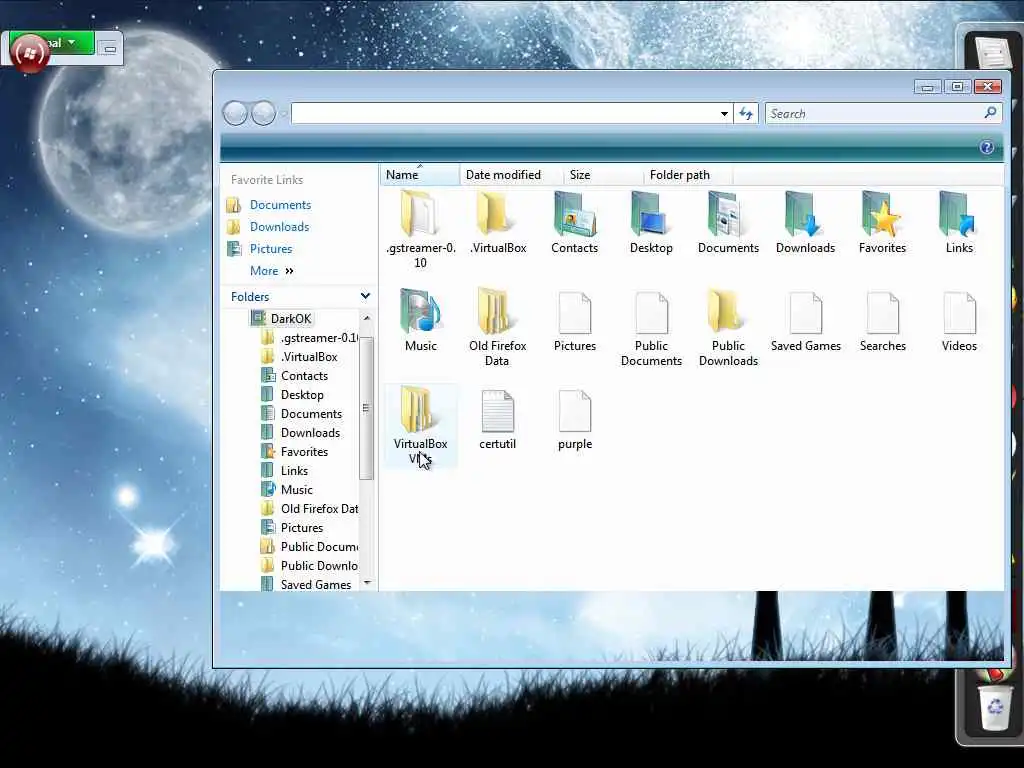Open Pictures in Favorite Links
The height and width of the screenshot is (768, 1024).
click(270, 249)
